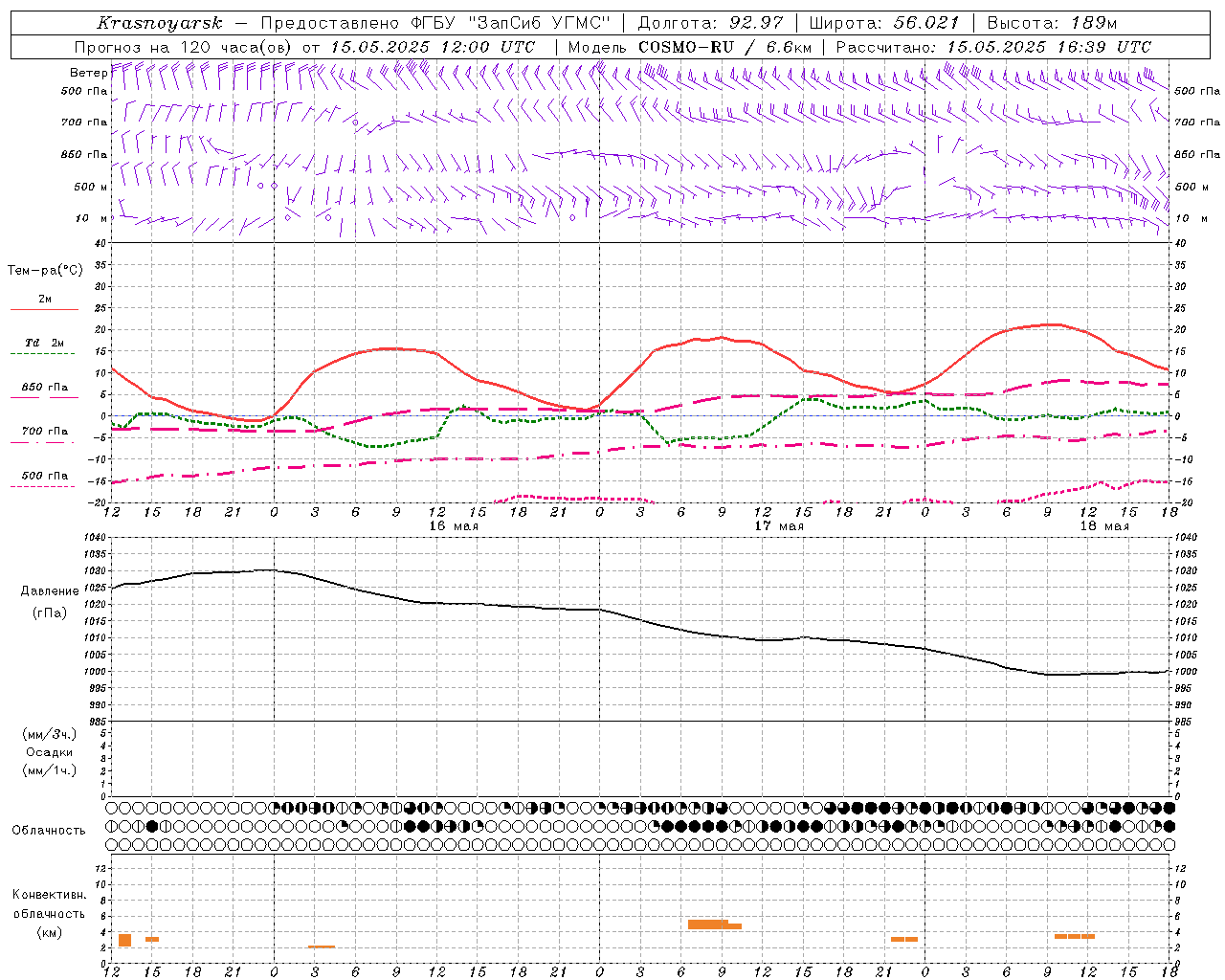Click the 'Тем-ра(°C)' temperature panel label
Viewport: 1225px width, 980px height.
(45, 271)
